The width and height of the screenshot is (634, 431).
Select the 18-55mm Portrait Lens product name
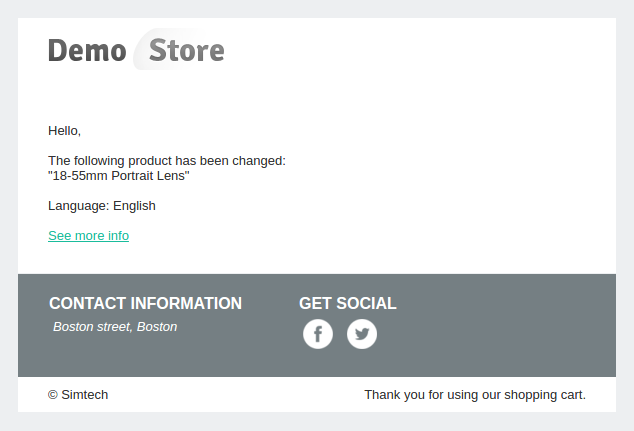click(x=118, y=176)
